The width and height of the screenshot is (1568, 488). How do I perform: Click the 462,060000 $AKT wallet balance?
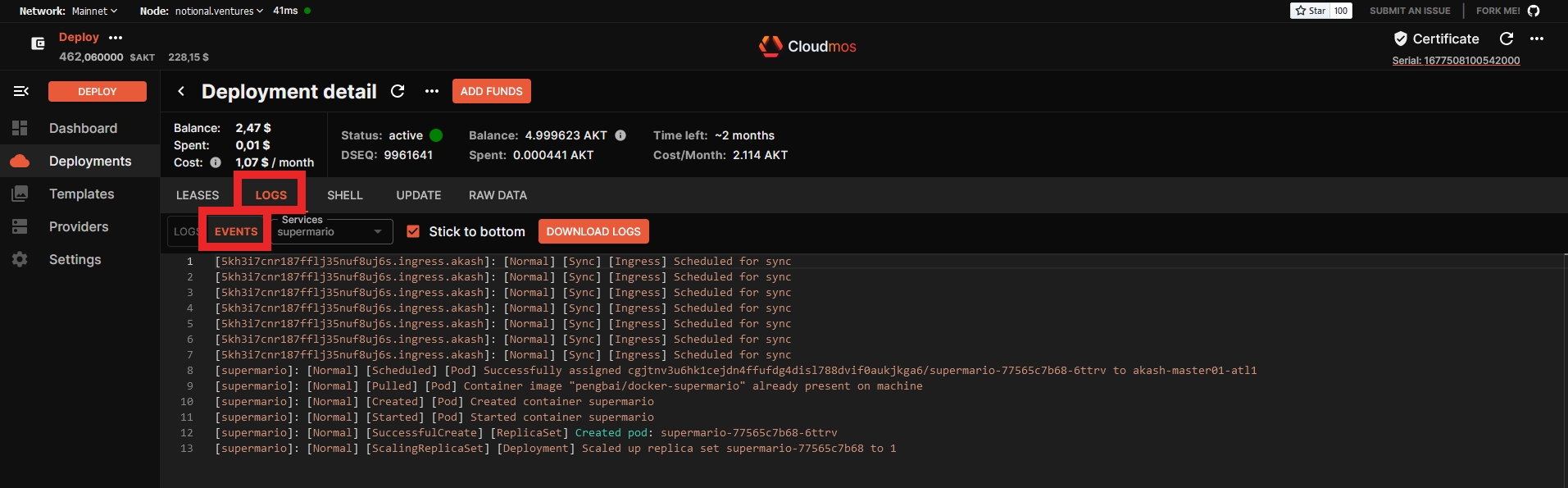click(x=107, y=57)
